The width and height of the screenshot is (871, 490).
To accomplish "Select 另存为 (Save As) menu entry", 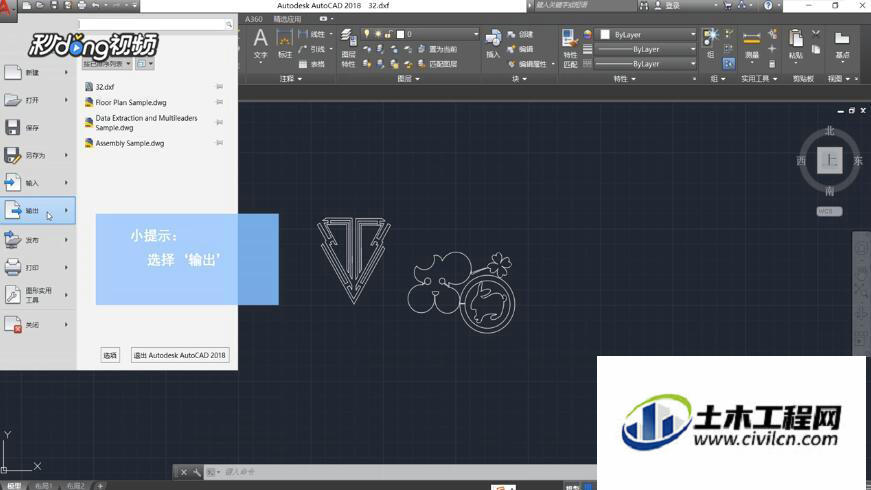I will point(38,155).
